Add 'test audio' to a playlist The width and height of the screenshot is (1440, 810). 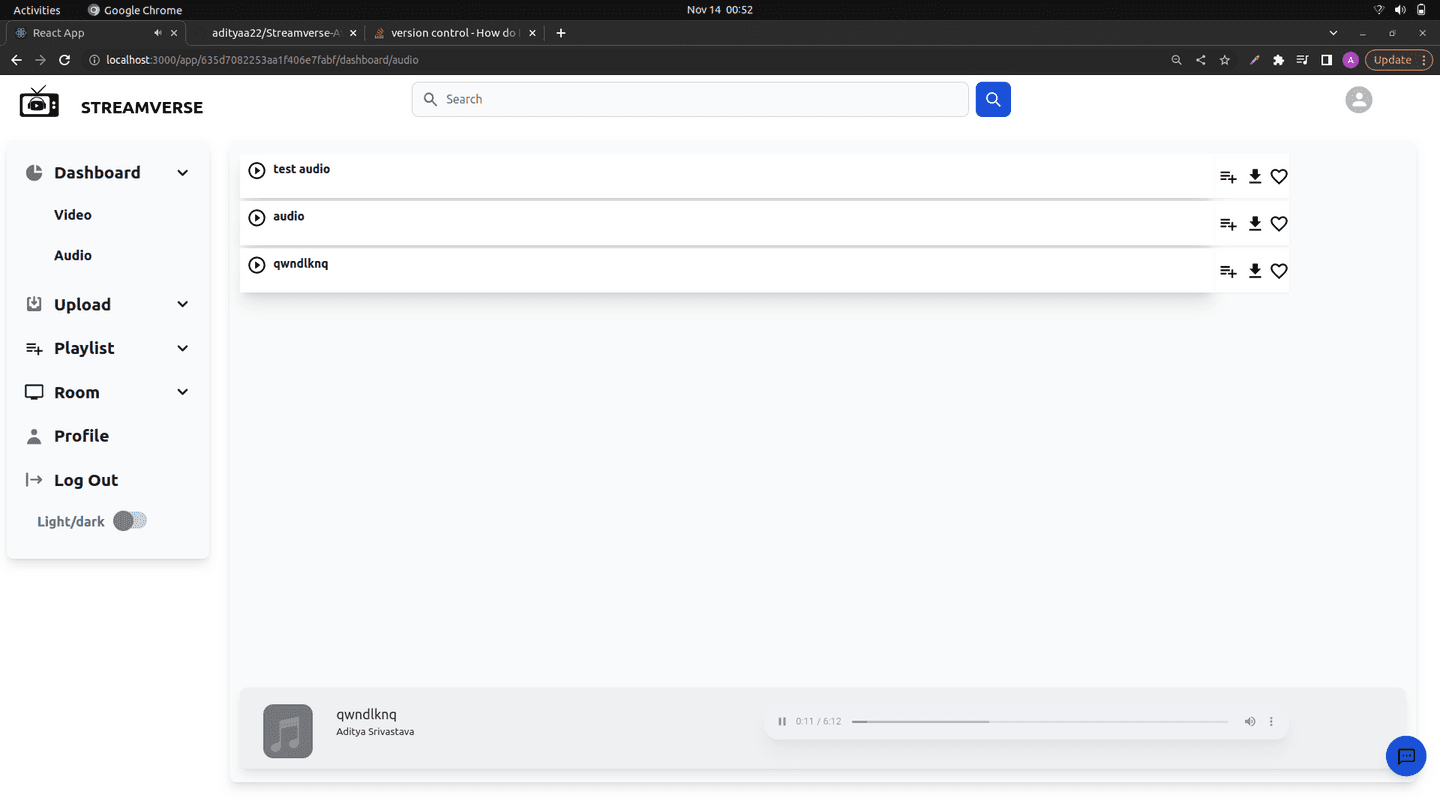(1228, 177)
